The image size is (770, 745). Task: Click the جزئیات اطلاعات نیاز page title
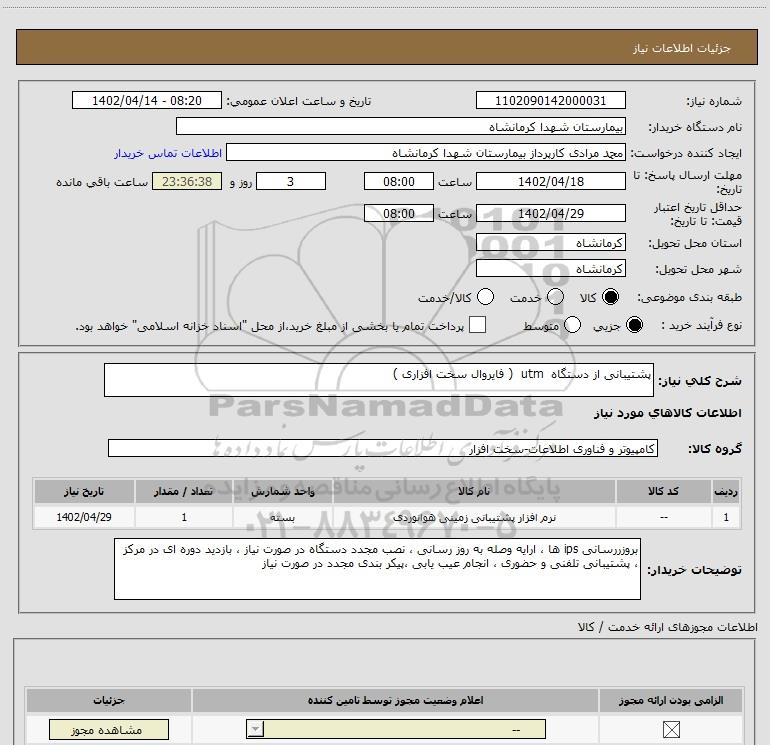[682, 48]
